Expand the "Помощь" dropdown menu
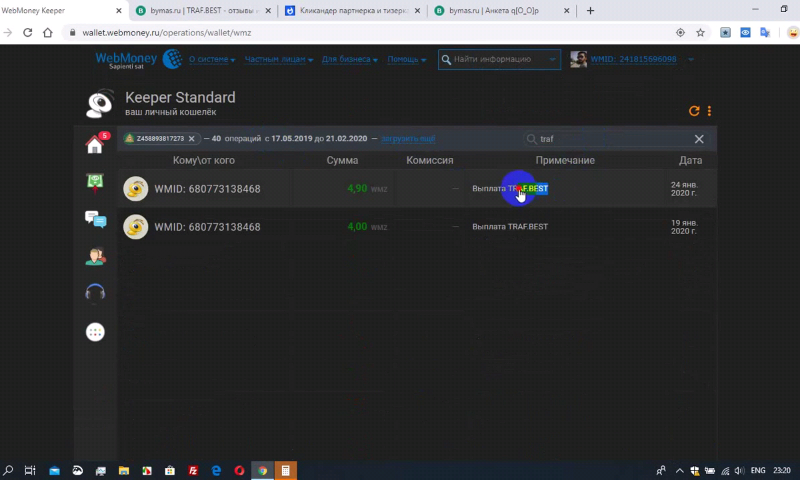The width and height of the screenshot is (800, 480). (407, 60)
